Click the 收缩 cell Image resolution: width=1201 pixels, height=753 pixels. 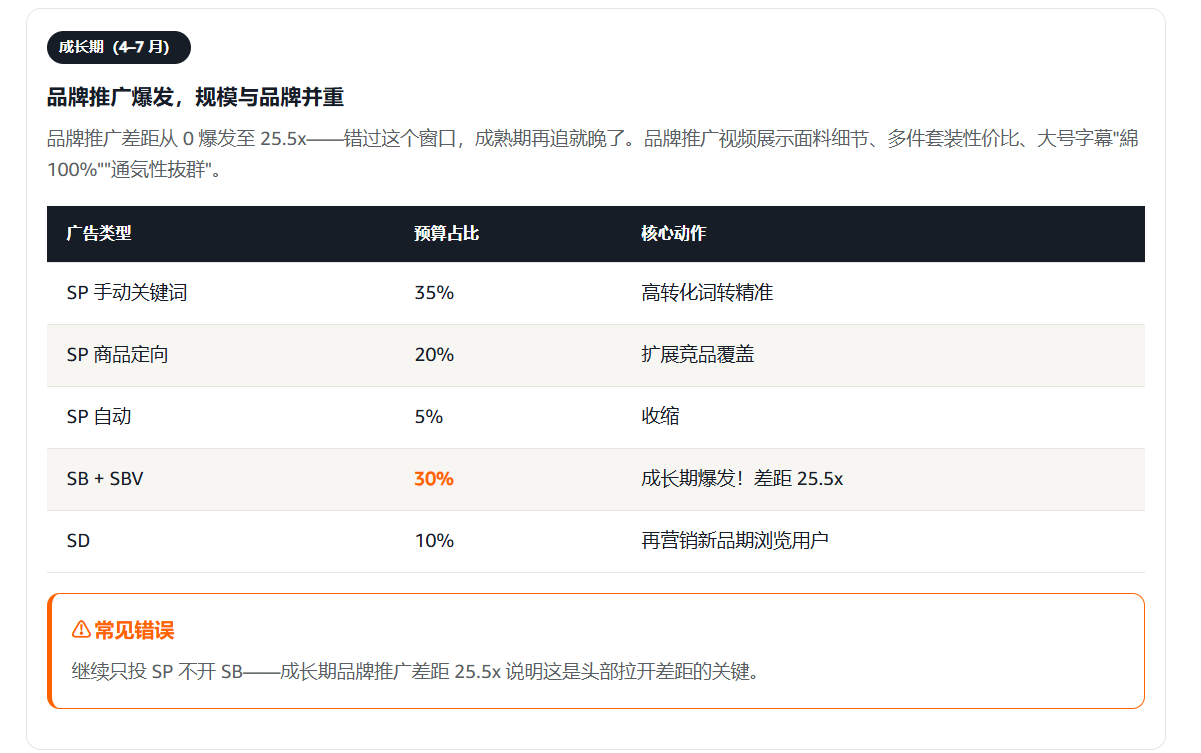coord(660,417)
